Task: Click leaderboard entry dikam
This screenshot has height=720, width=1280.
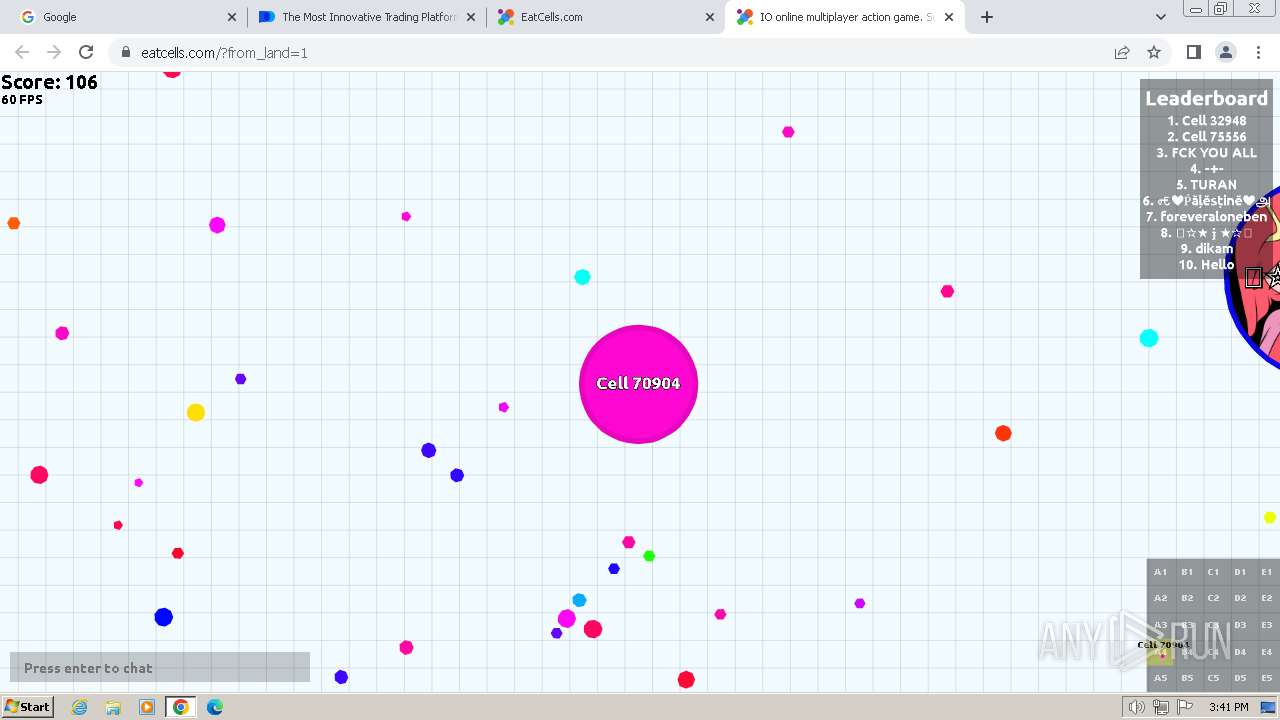Action: (x=1206, y=249)
